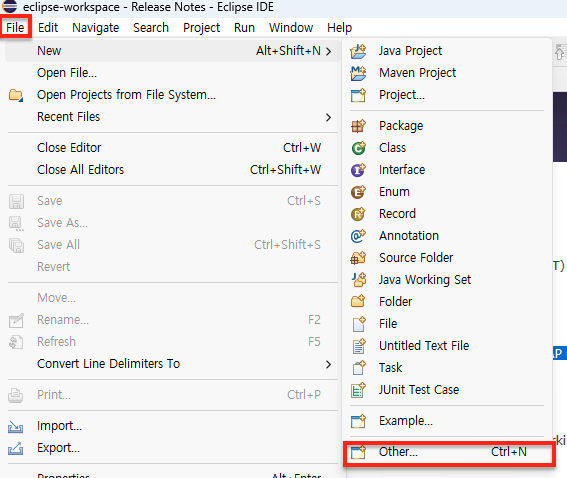Click the Java Project icon
567x478 pixels.
[358, 51]
